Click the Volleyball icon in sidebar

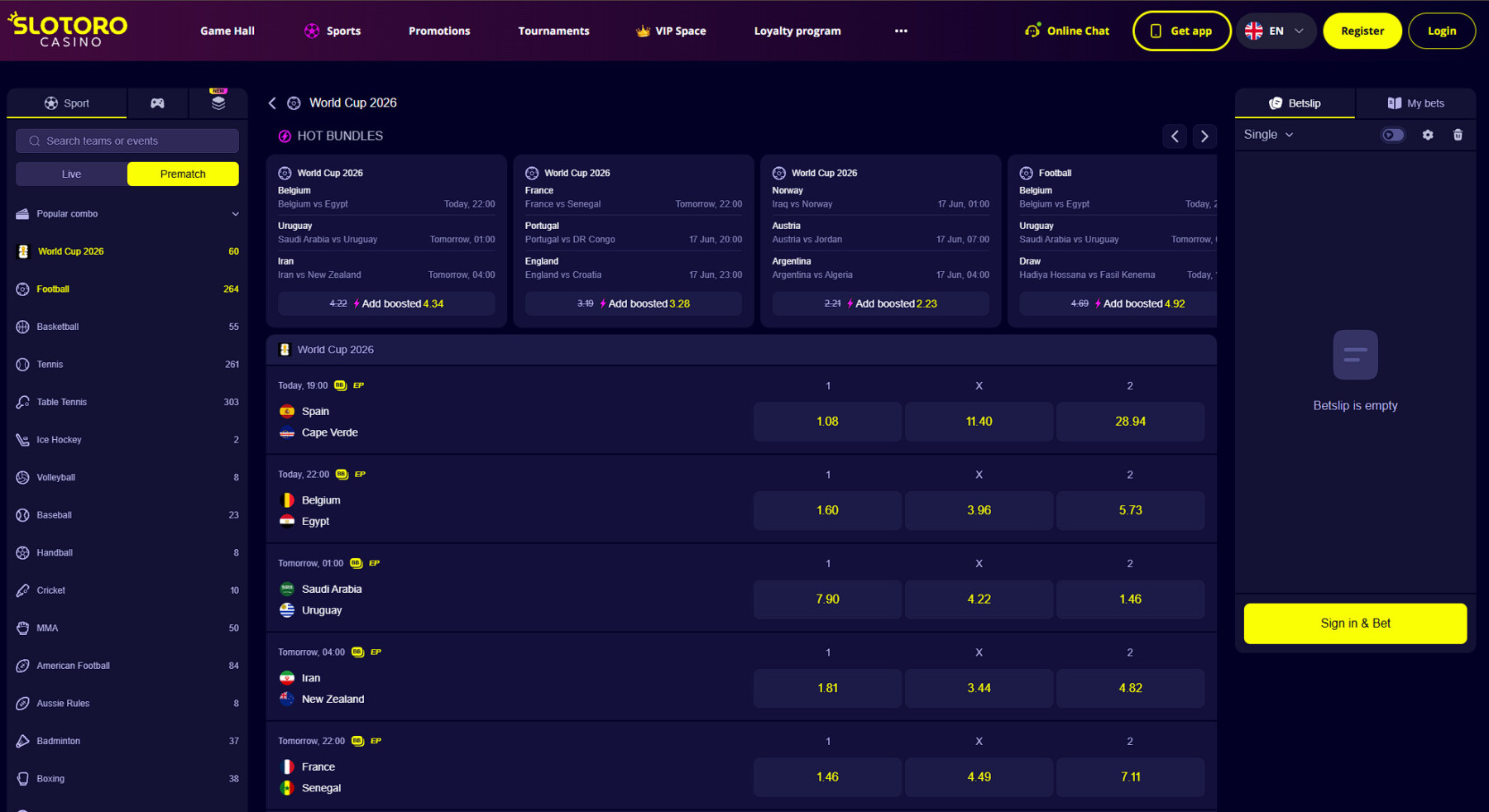[x=23, y=478]
